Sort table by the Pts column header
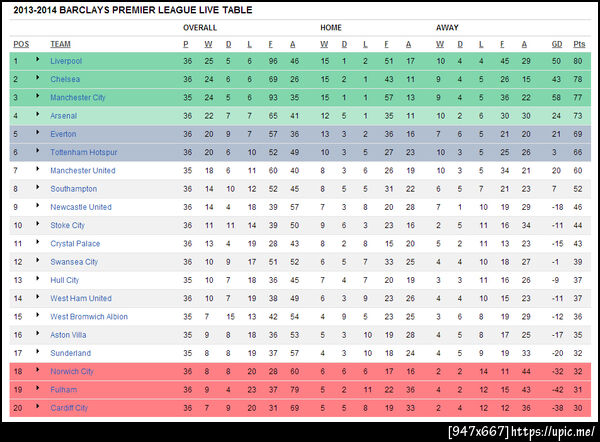This screenshot has width=600, height=442. pyautogui.click(x=579, y=44)
